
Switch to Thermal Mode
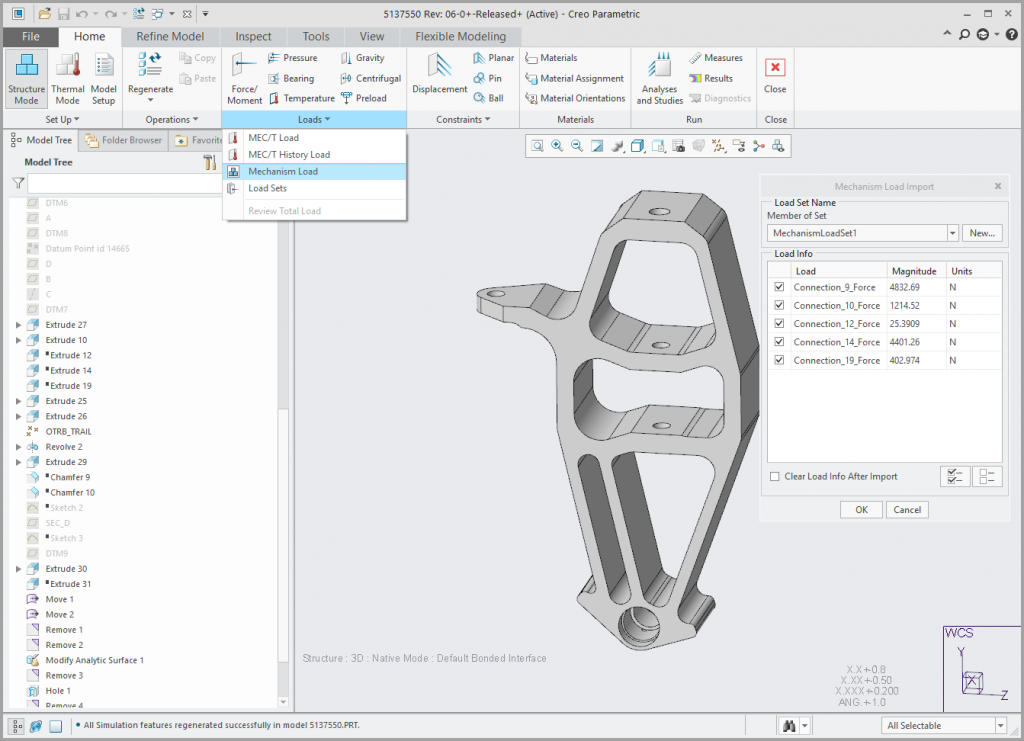point(68,79)
